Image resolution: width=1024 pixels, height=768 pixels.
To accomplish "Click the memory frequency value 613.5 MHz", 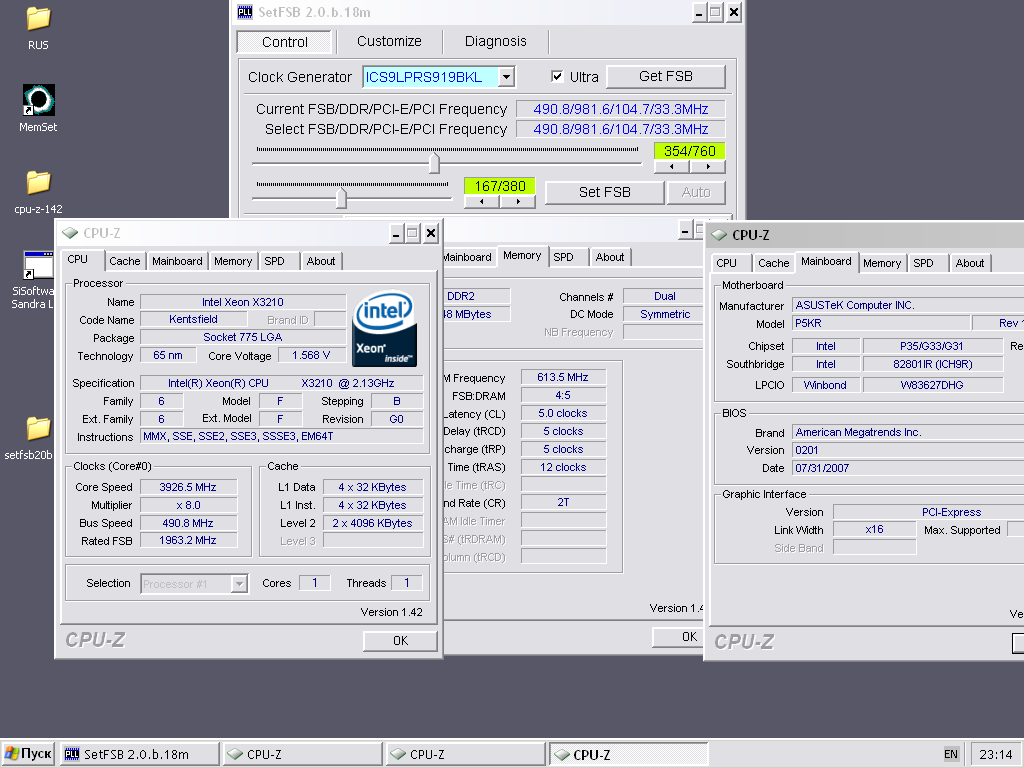I will click(563, 377).
